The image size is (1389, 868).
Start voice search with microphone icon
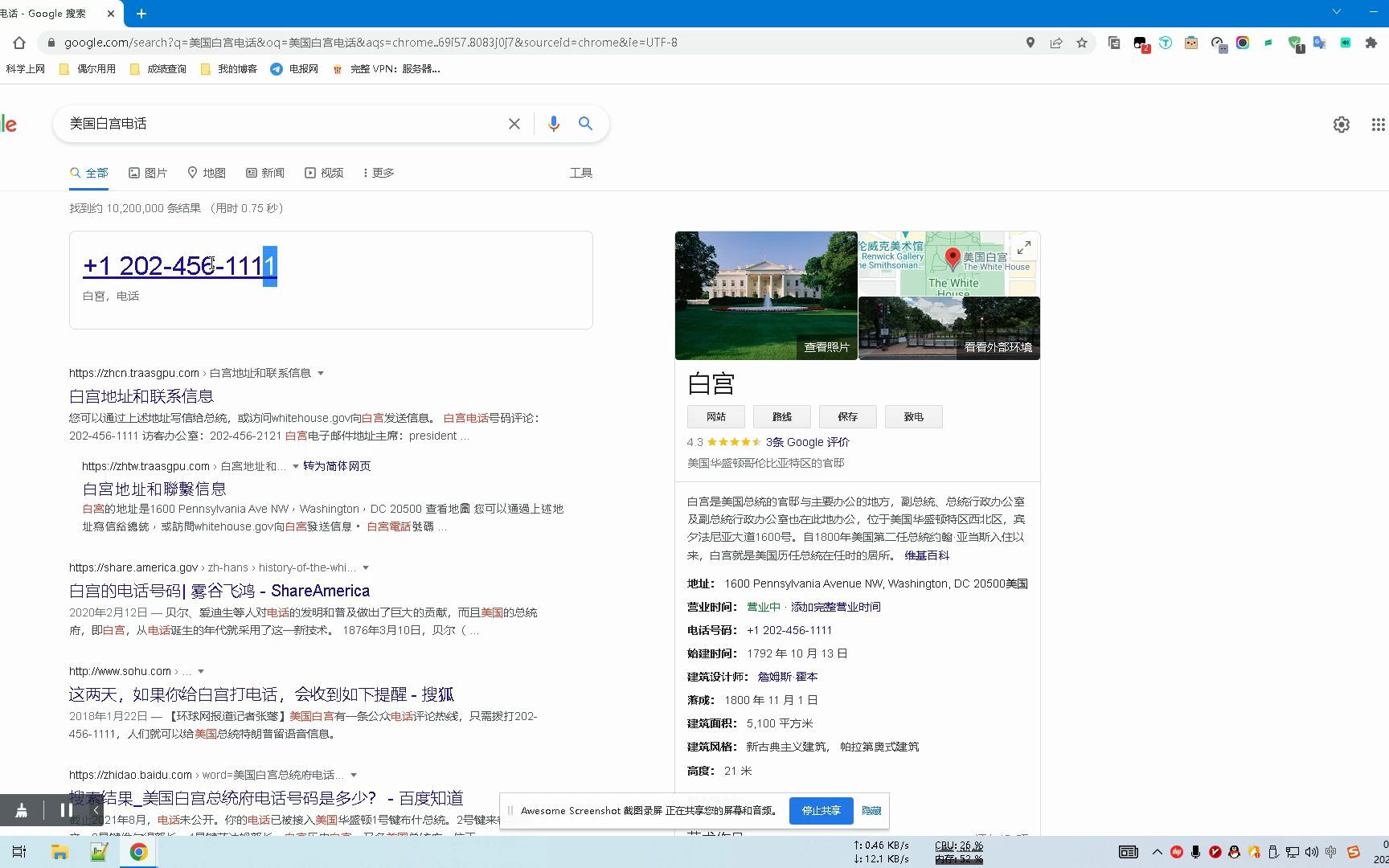(553, 124)
